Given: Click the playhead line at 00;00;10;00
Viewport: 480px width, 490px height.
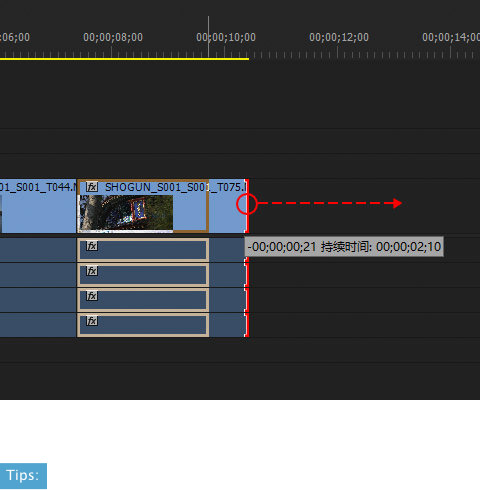Looking at the screenshot, I should [209, 37].
